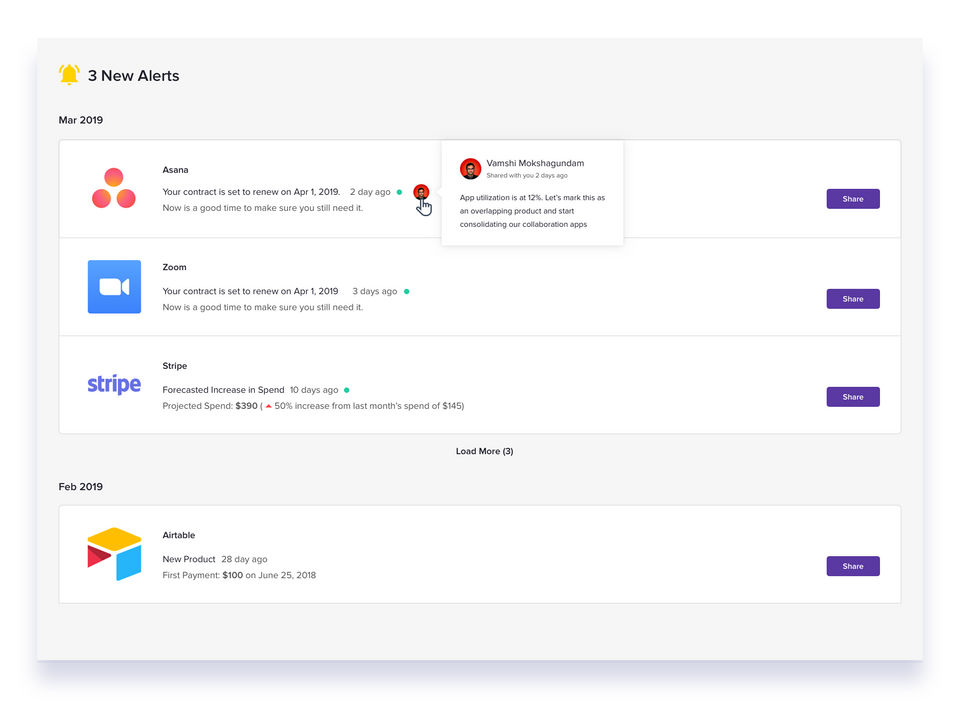
Task: Click the red upward spend-increase arrow
Action: [x=268, y=406]
